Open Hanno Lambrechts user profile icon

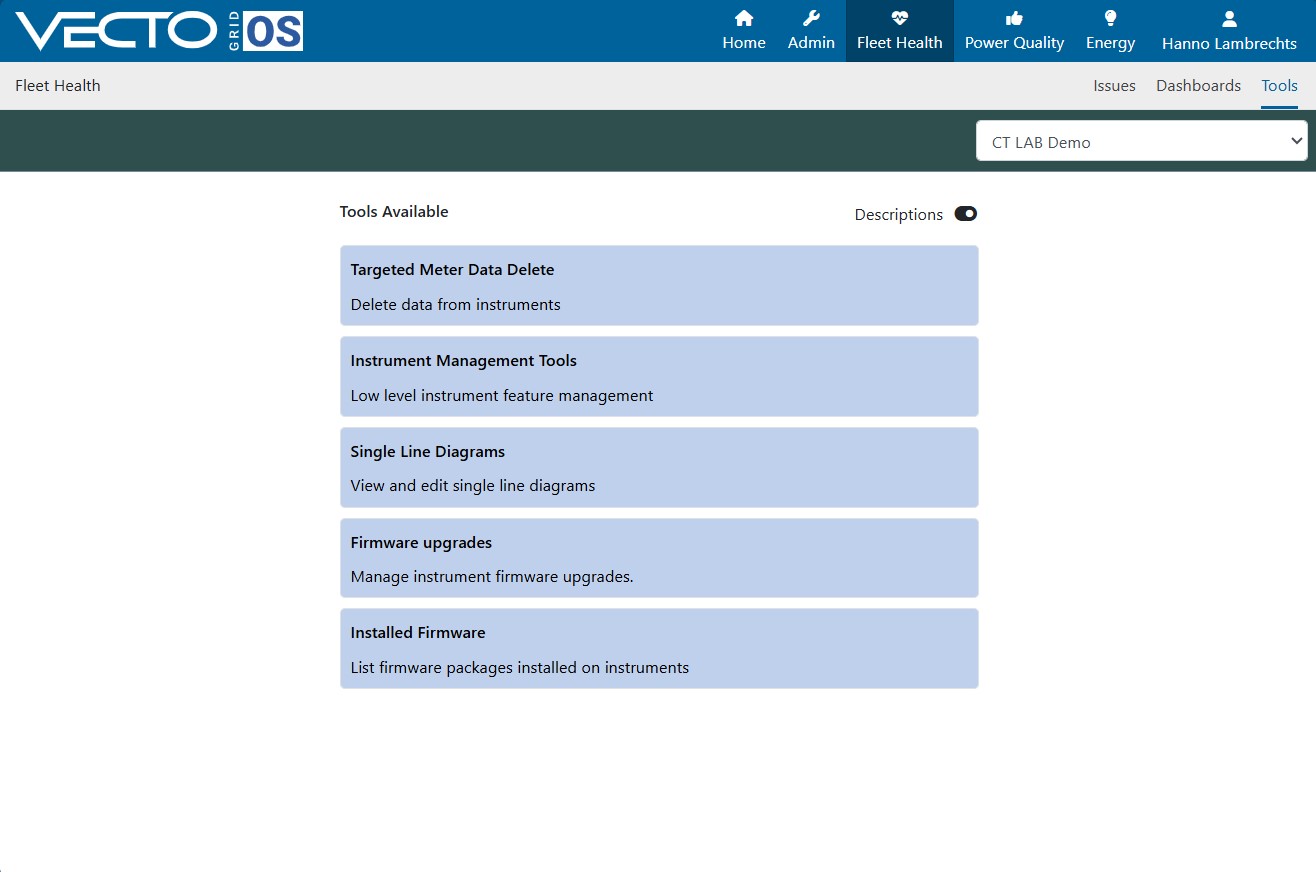pos(1230,18)
